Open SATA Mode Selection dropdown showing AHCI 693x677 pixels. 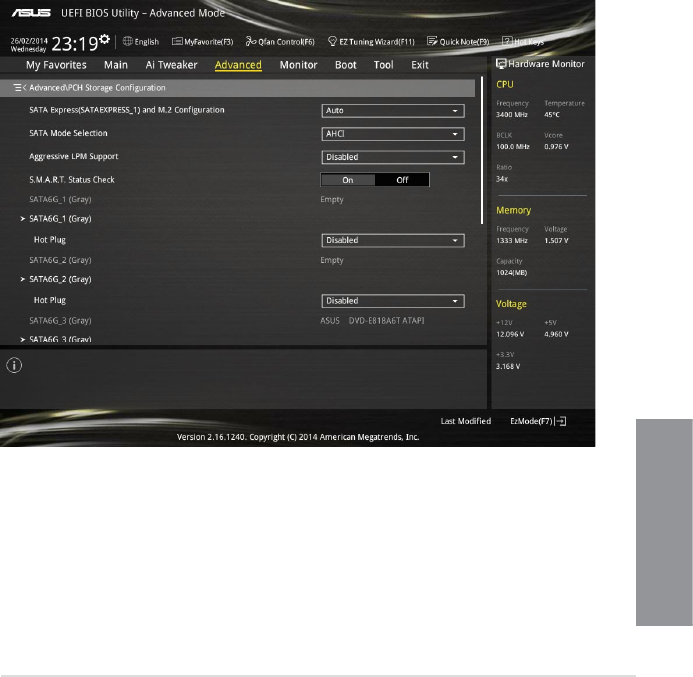click(x=393, y=134)
